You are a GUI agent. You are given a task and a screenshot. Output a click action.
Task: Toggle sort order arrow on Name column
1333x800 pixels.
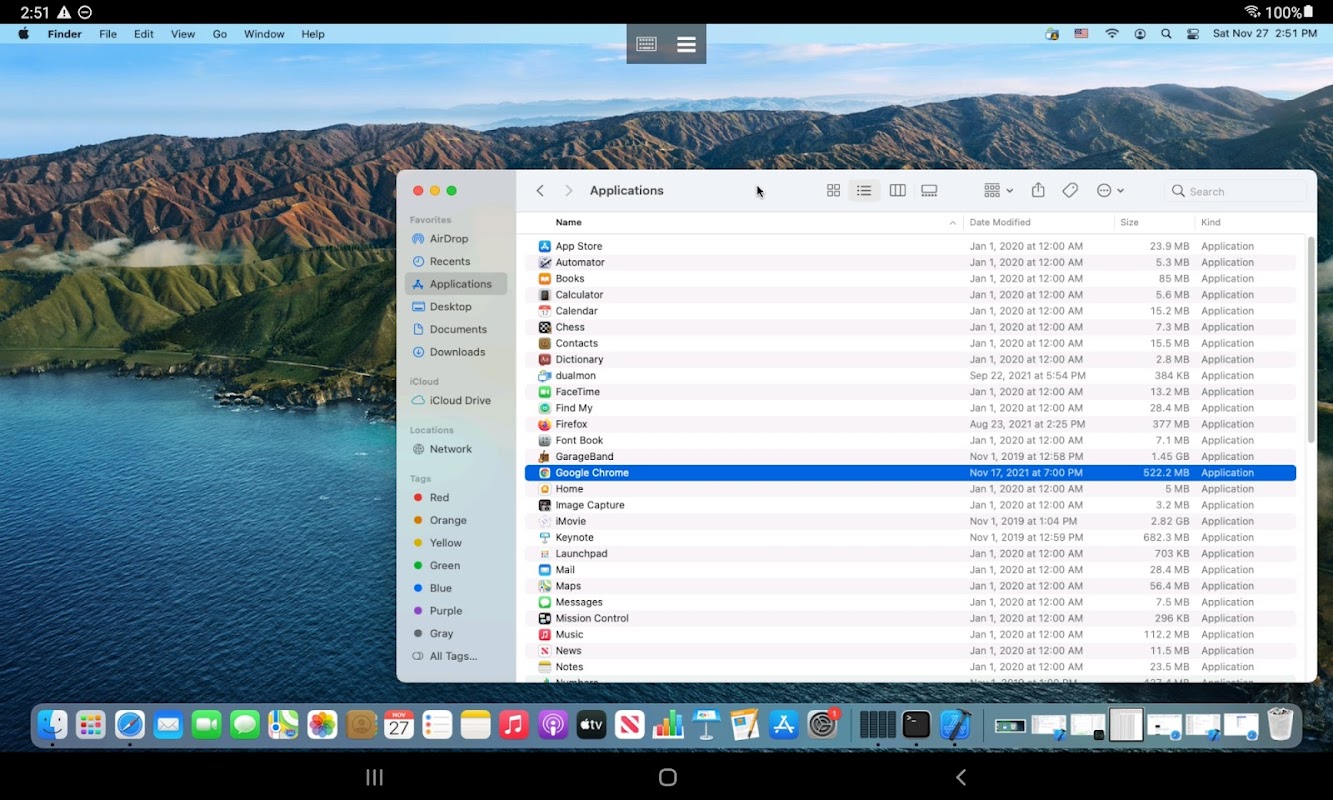pos(952,223)
